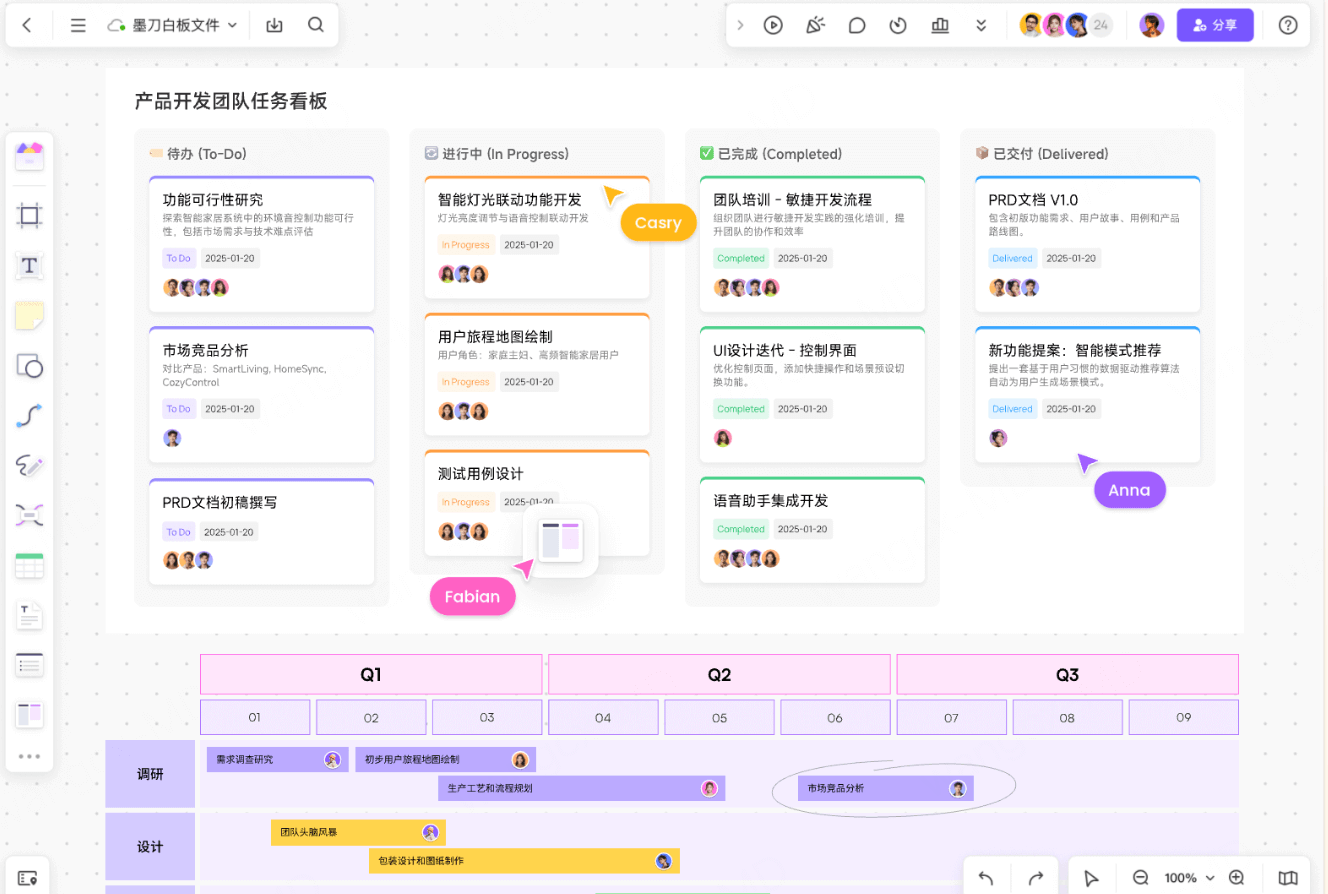Click the 分享 share button
1328x894 pixels.
coord(1215,24)
